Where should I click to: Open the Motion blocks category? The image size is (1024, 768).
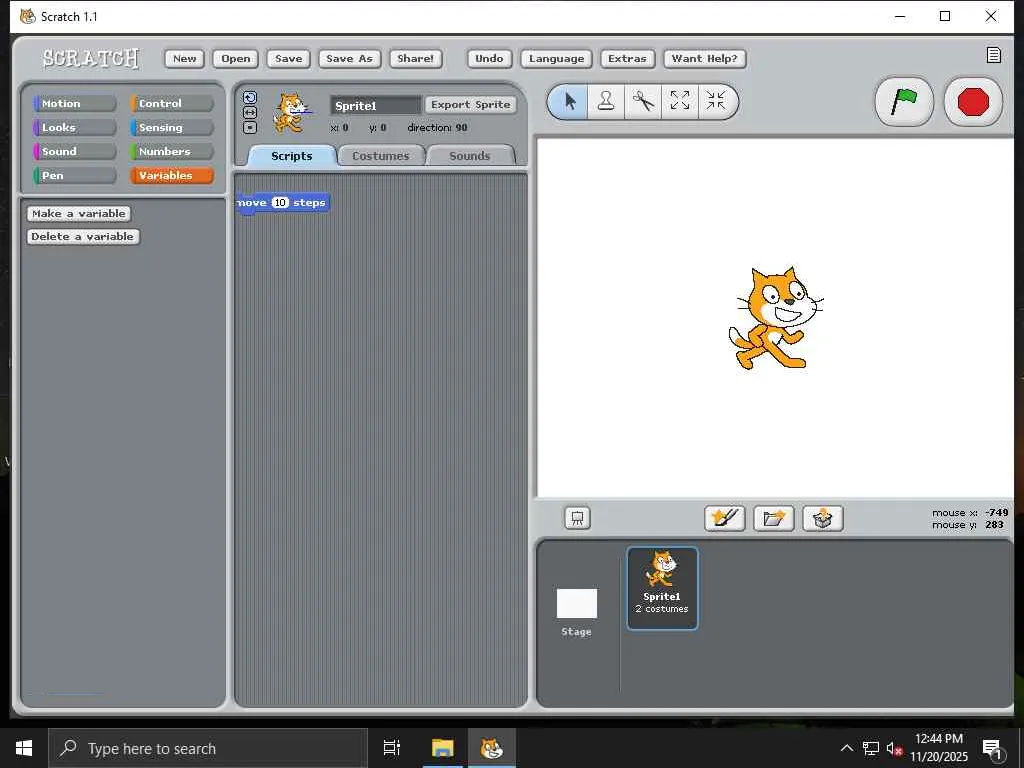[x=74, y=103]
